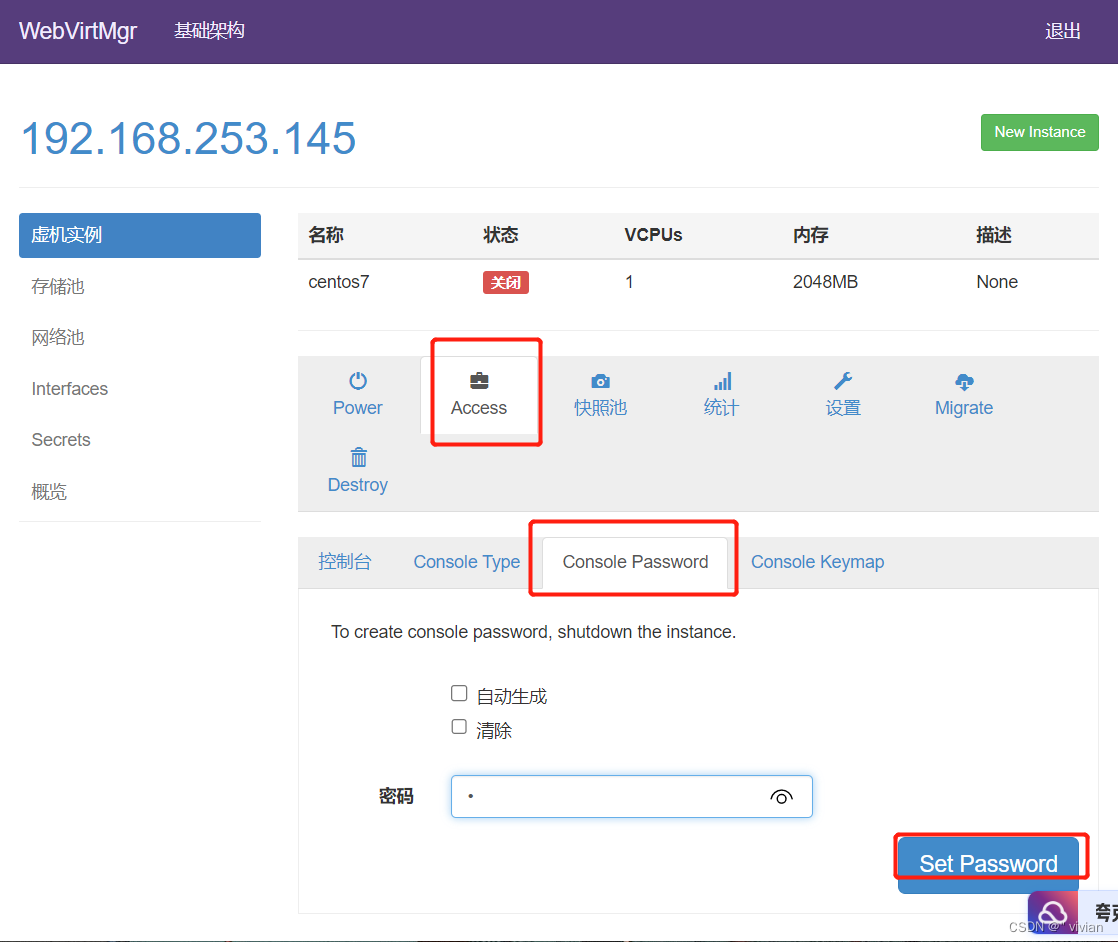The image size is (1118, 942).
Task: Click the Set Password button
Action: (x=988, y=864)
